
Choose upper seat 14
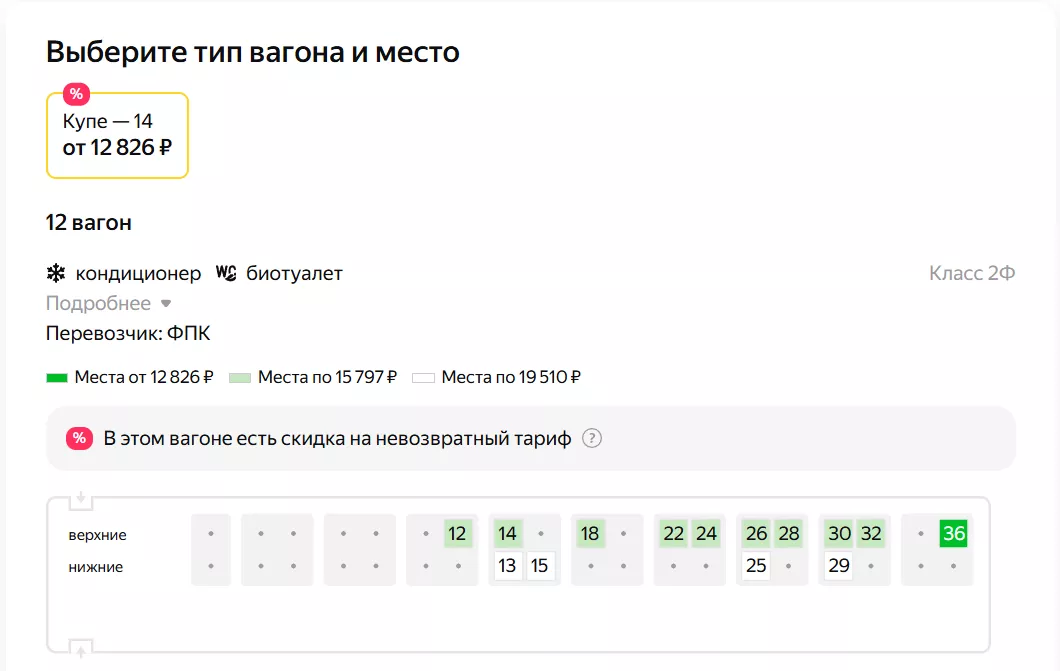coord(508,534)
